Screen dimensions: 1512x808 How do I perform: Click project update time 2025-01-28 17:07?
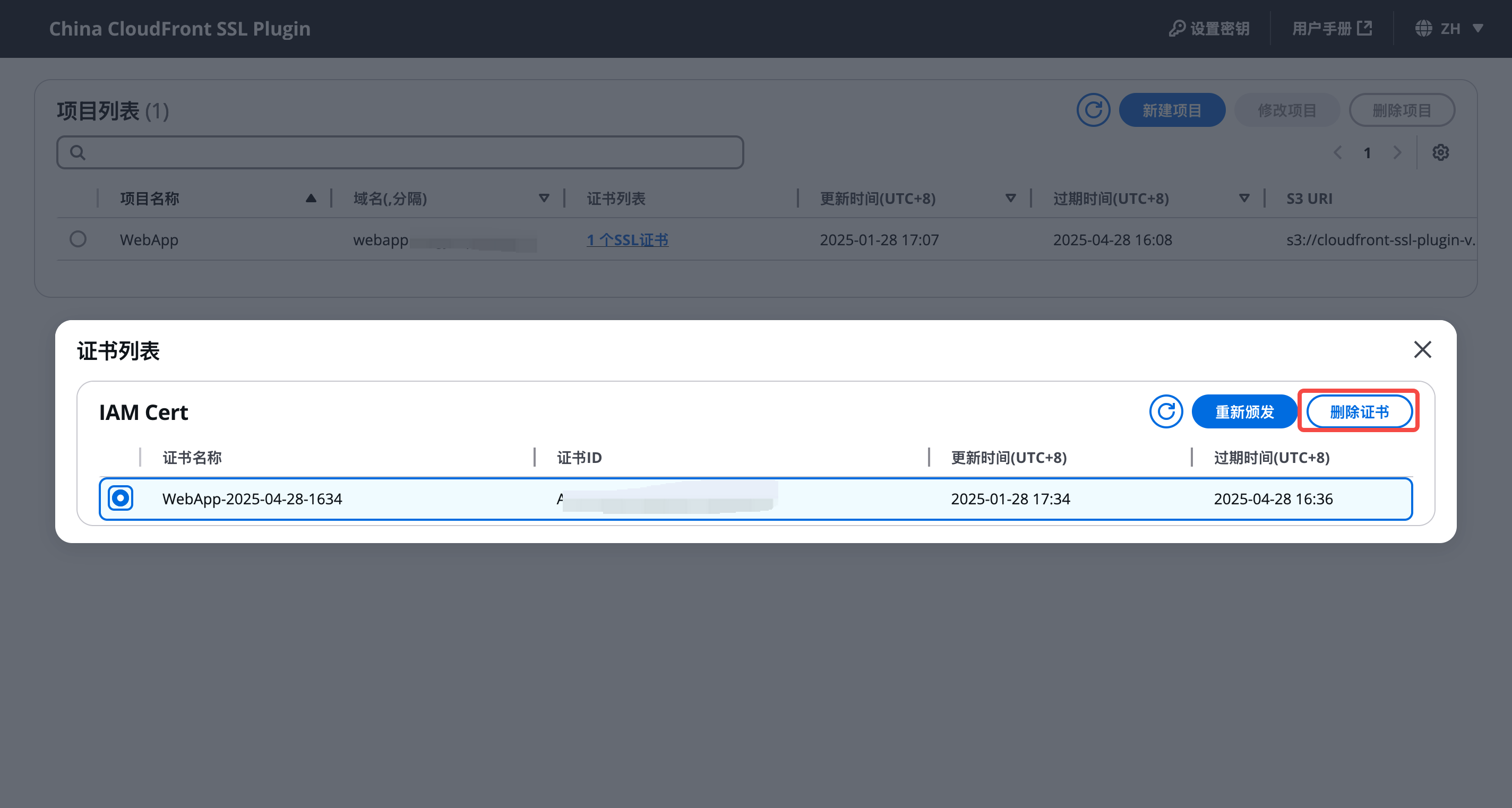click(x=879, y=240)
